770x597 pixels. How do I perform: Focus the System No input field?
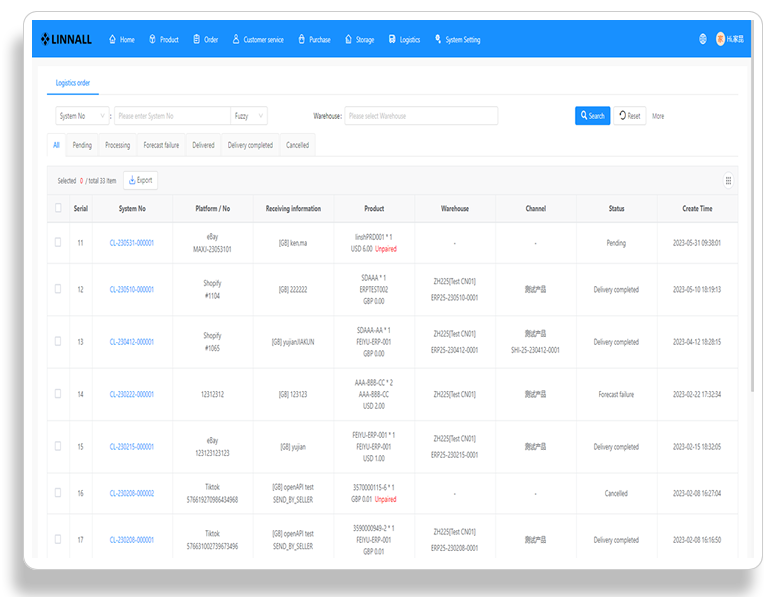(x=172, y=116)
